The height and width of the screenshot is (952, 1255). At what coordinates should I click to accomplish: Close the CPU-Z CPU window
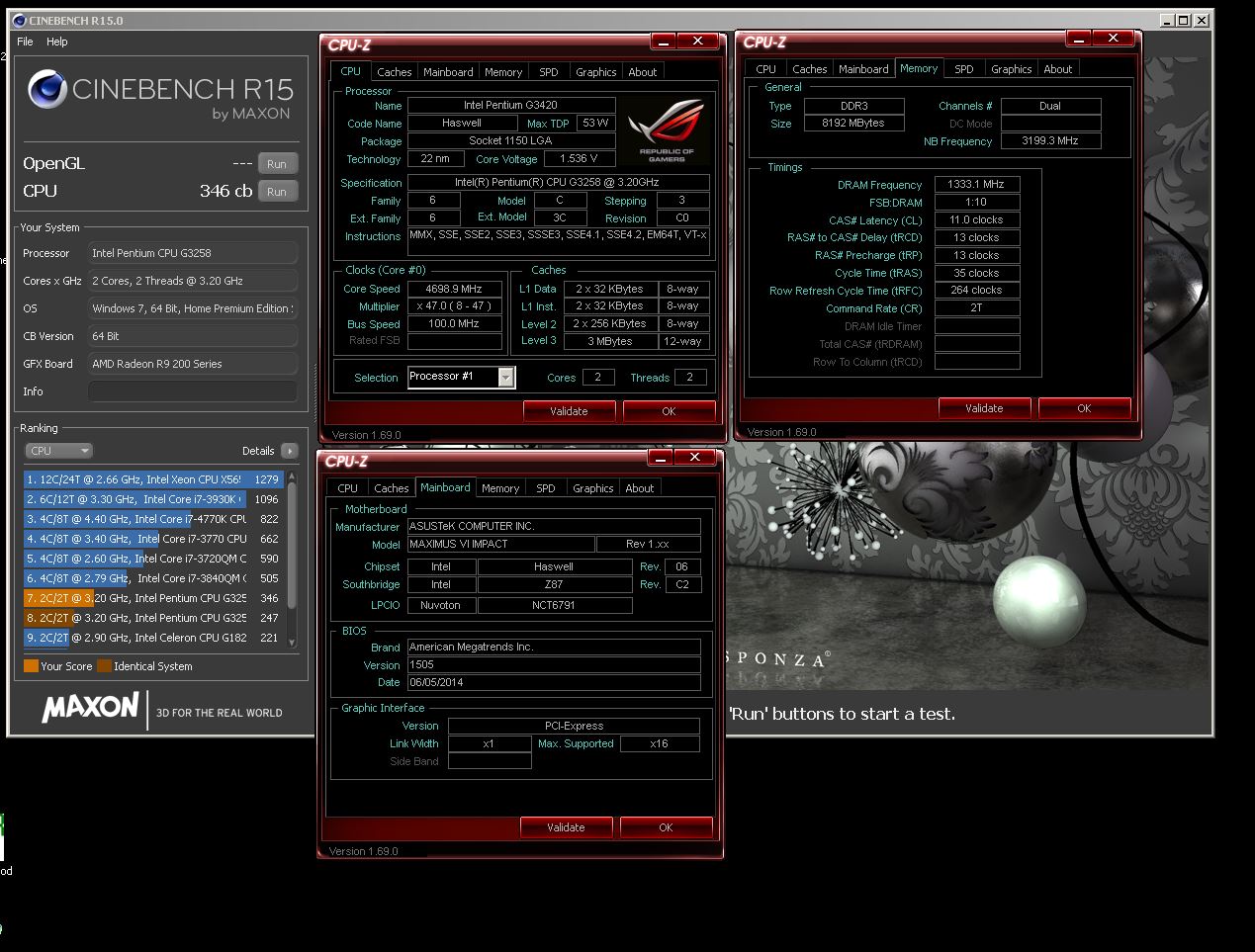(698, 41)
